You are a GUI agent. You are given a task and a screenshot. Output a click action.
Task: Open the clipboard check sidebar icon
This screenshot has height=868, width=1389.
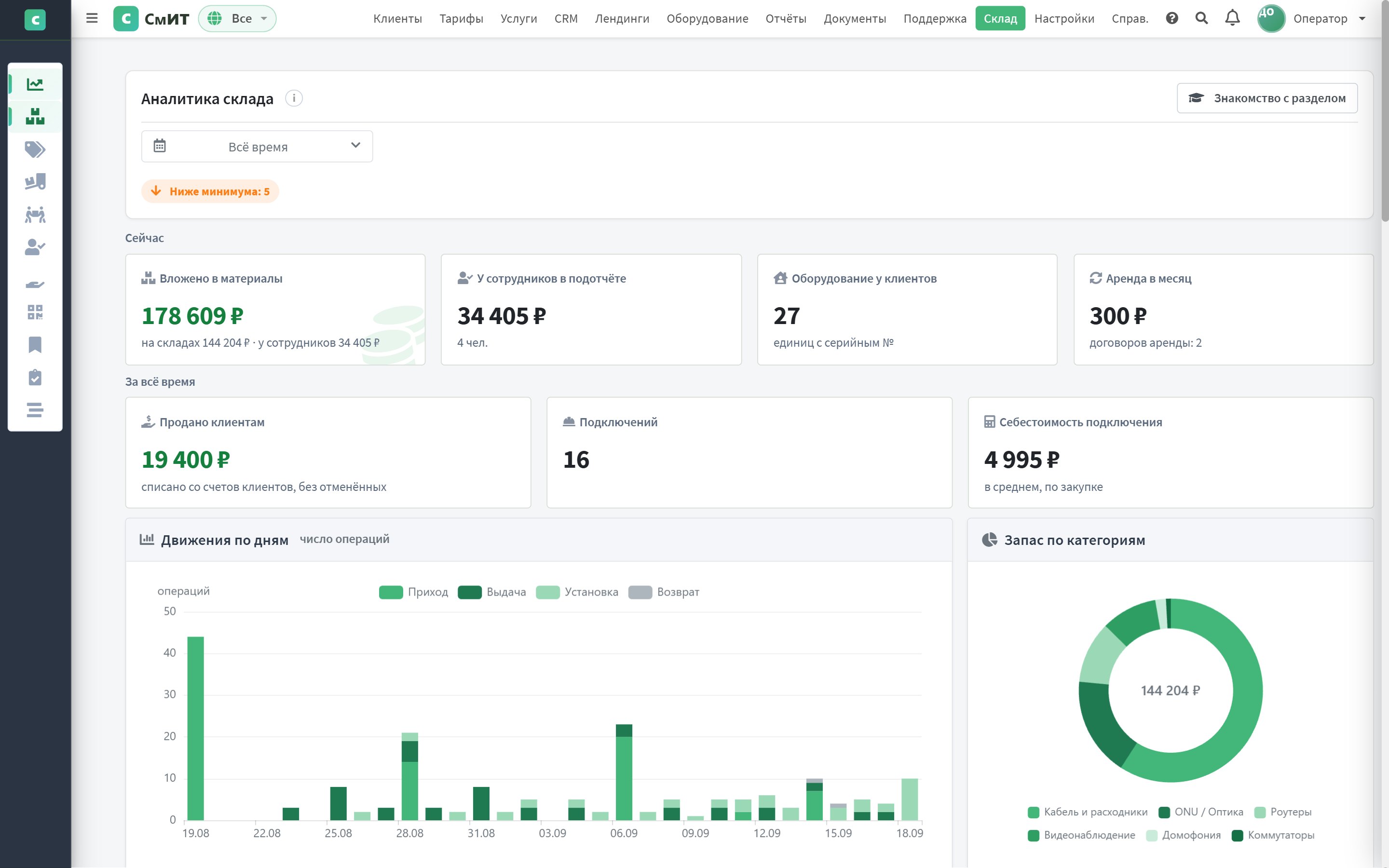pos(35,377)
